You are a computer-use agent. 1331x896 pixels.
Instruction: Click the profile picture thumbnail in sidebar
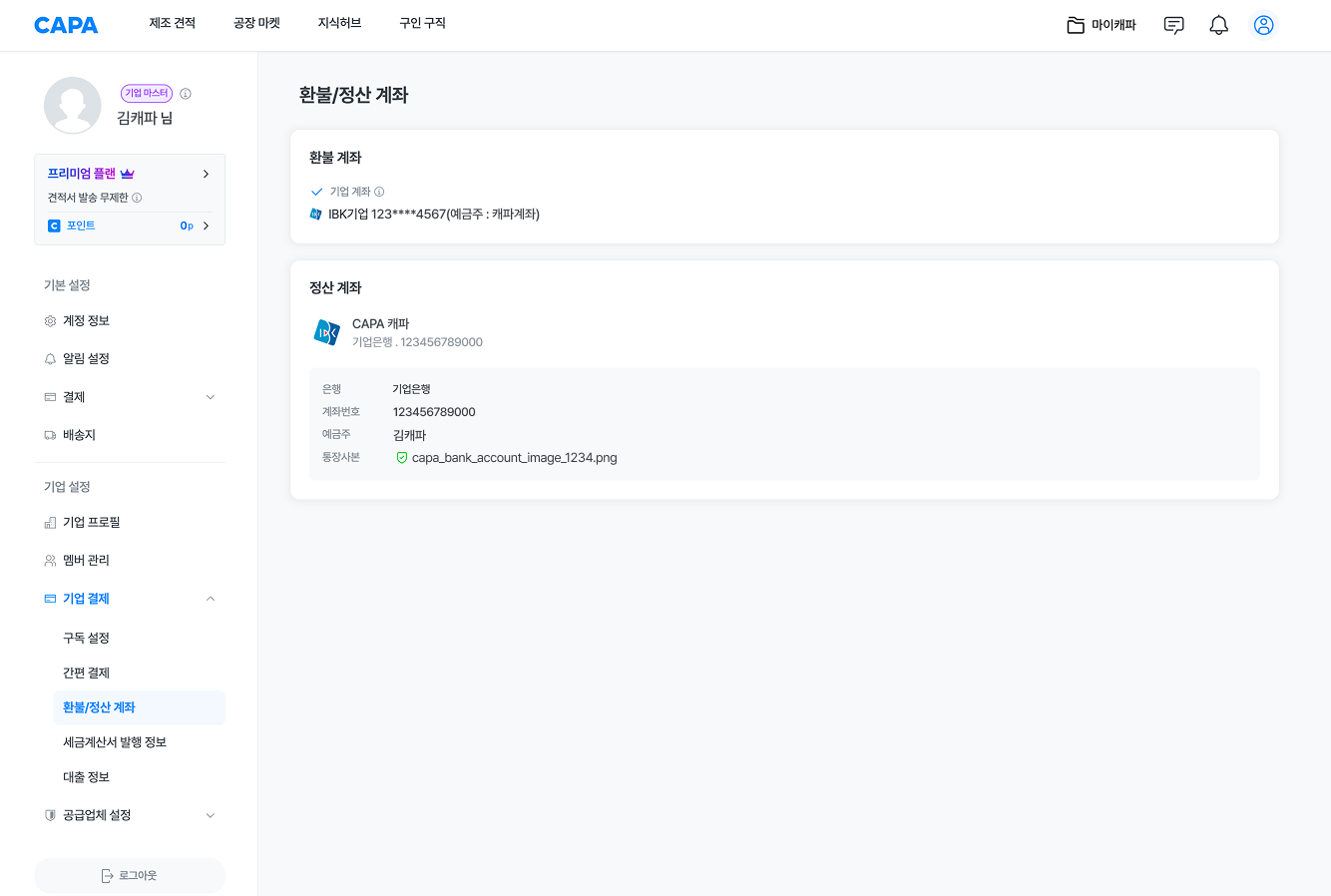(x=73, y=105)
